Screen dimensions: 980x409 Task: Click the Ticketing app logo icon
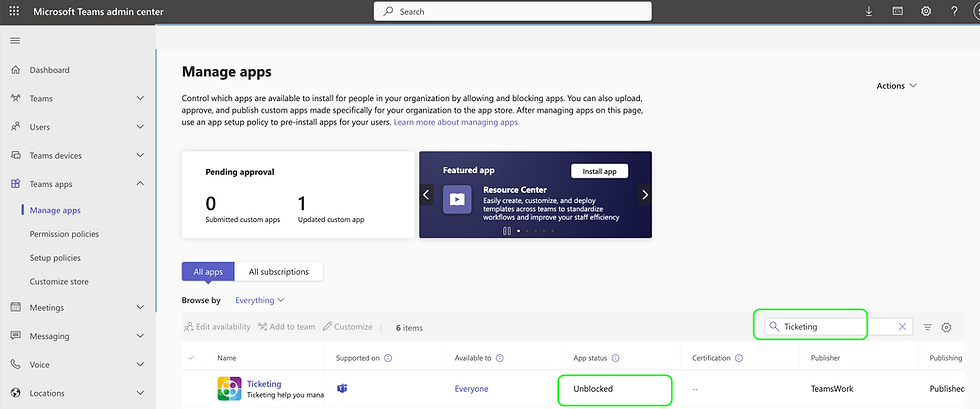coord(229,389)
